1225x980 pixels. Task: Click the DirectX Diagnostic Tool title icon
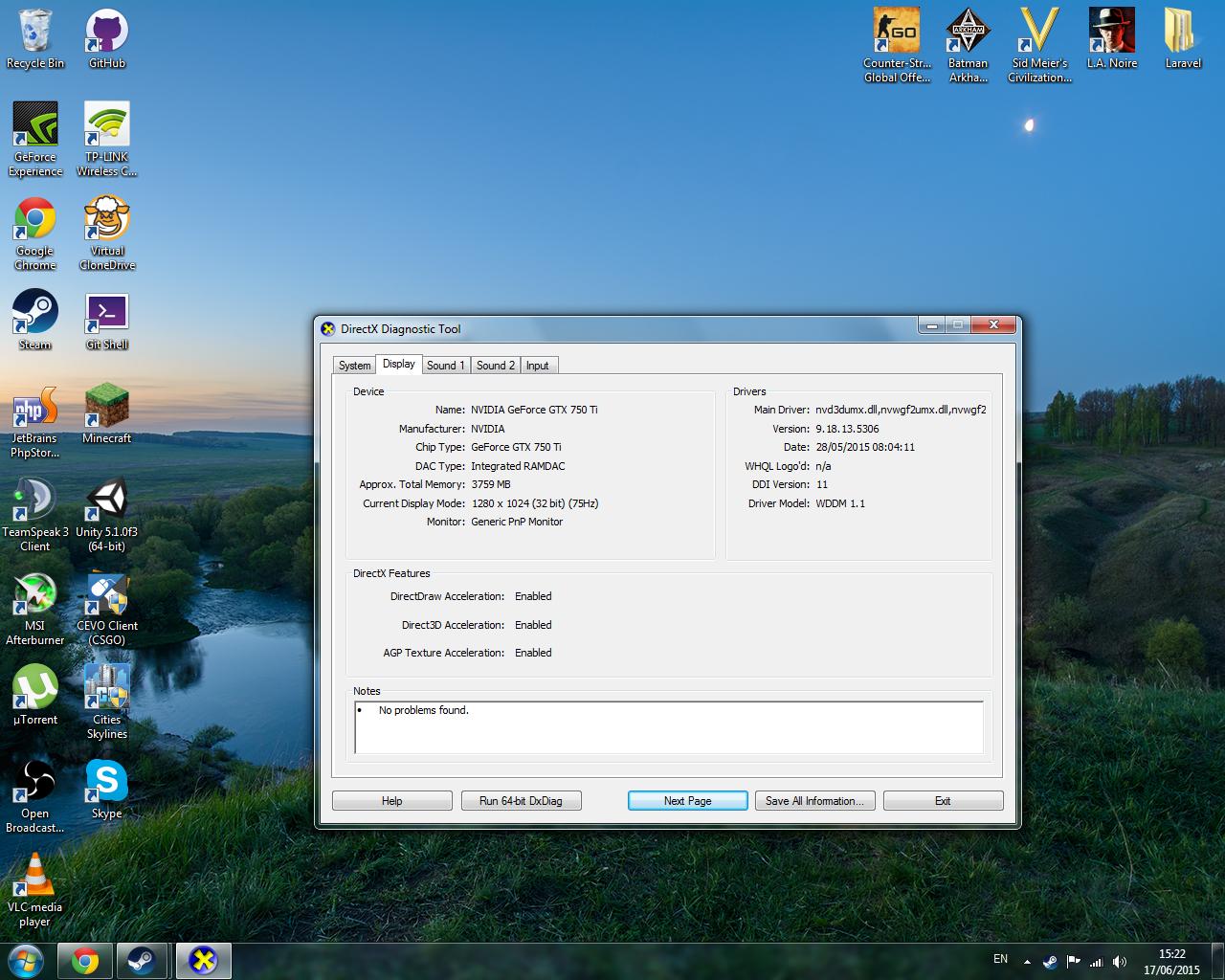328,329
